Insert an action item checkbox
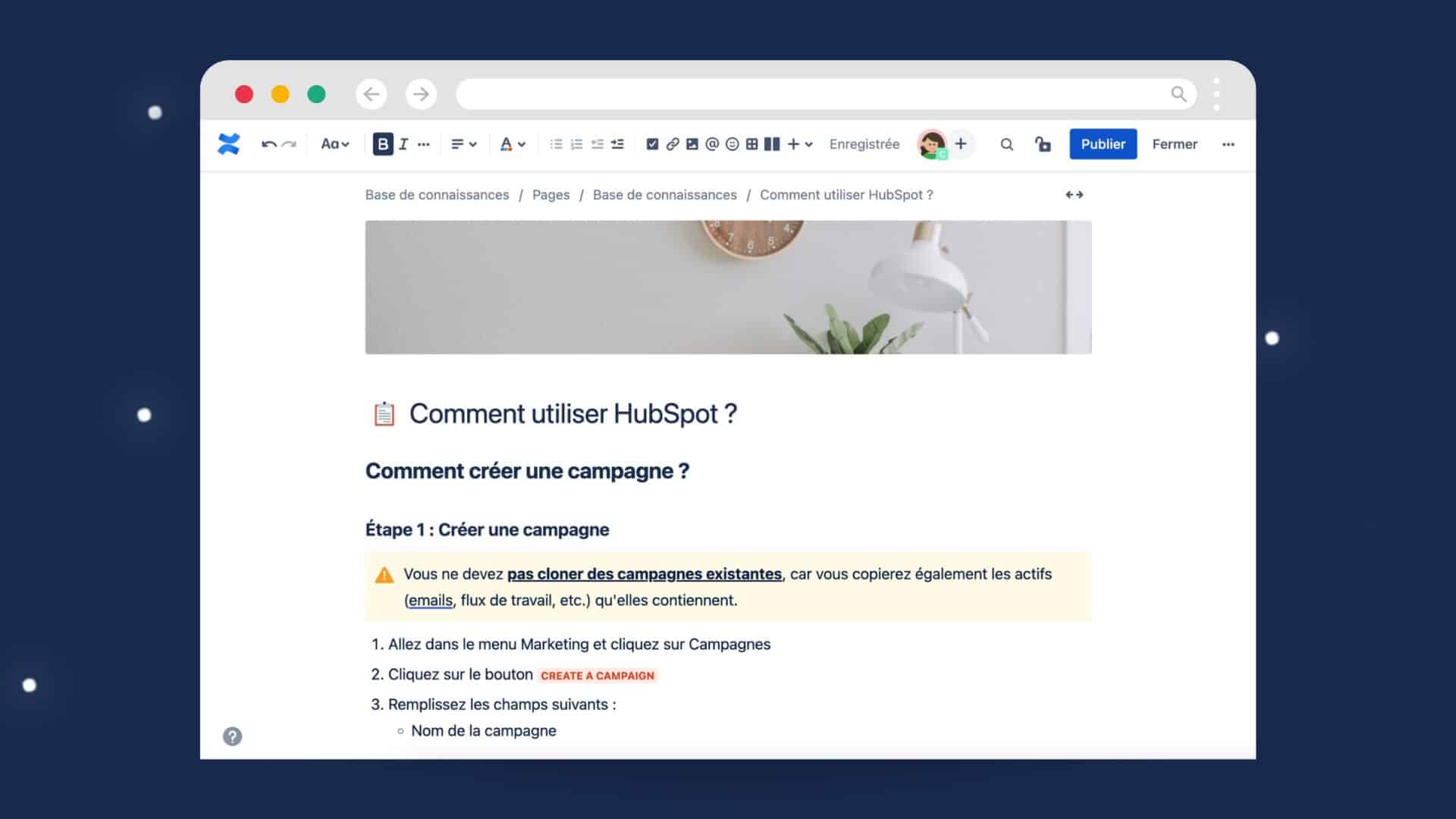This screenshot has width=1456, height=819. coord(652,144)
